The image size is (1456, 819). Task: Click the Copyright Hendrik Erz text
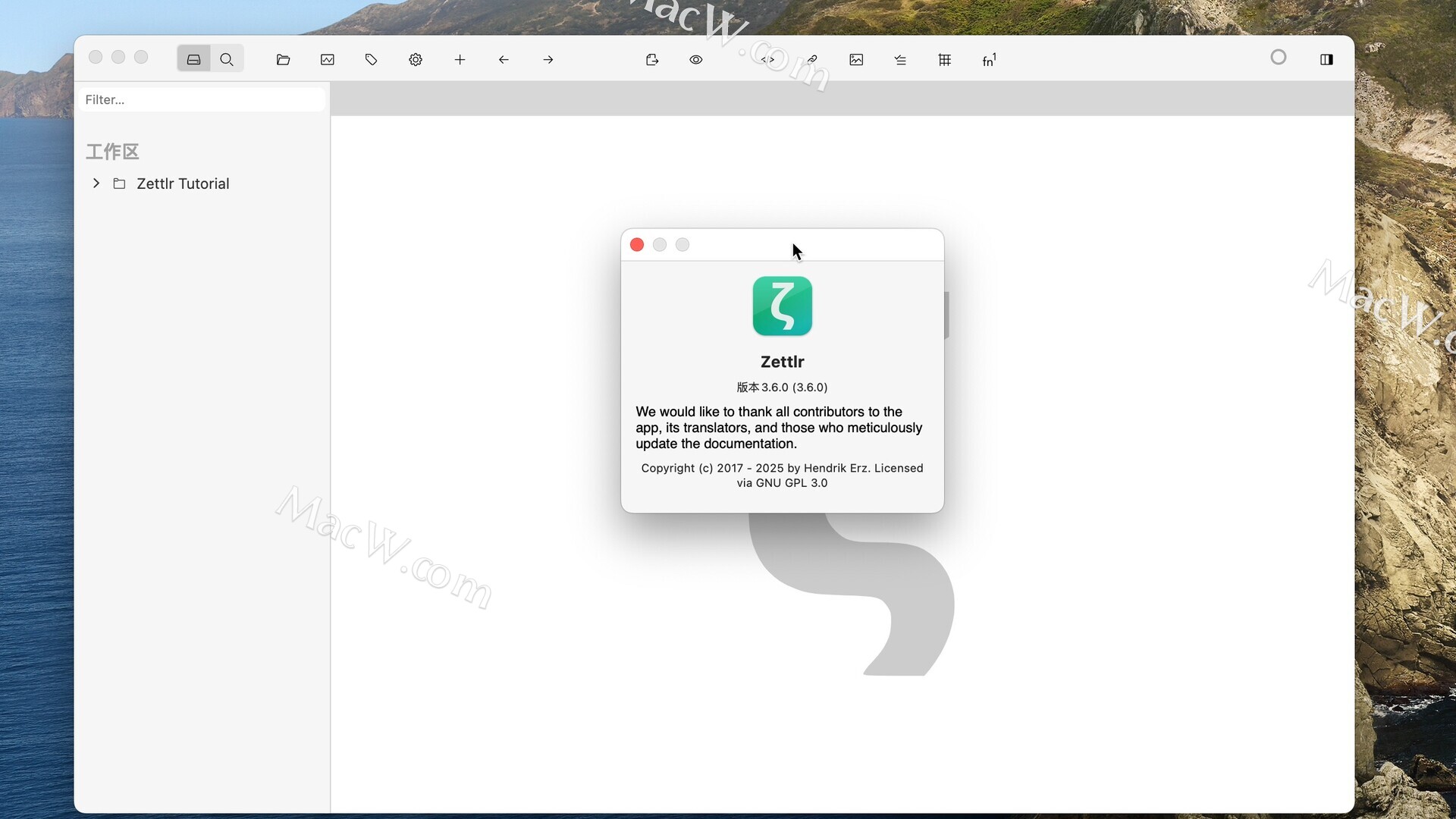(x=782, y=475)
